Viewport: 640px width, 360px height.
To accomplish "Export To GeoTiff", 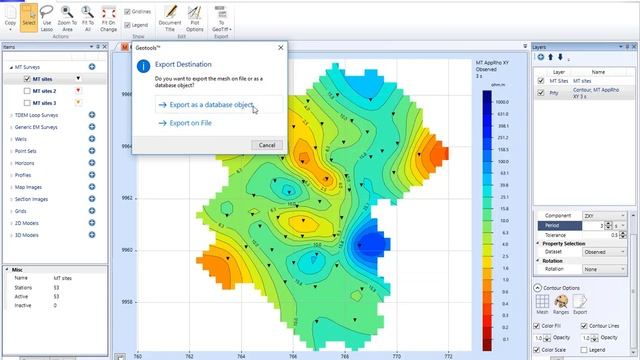I will click(x=221, y=18).
